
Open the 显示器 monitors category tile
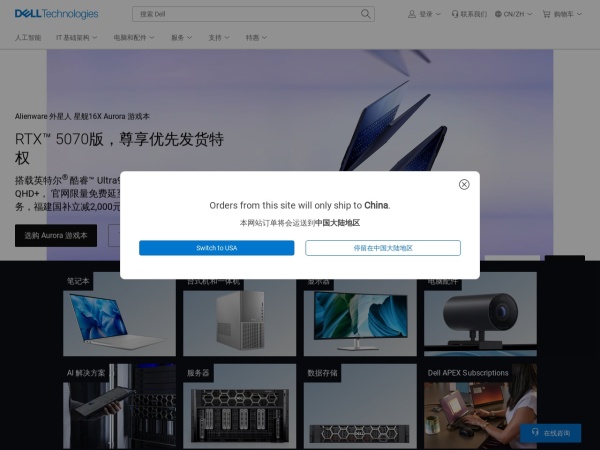[360, 318]
